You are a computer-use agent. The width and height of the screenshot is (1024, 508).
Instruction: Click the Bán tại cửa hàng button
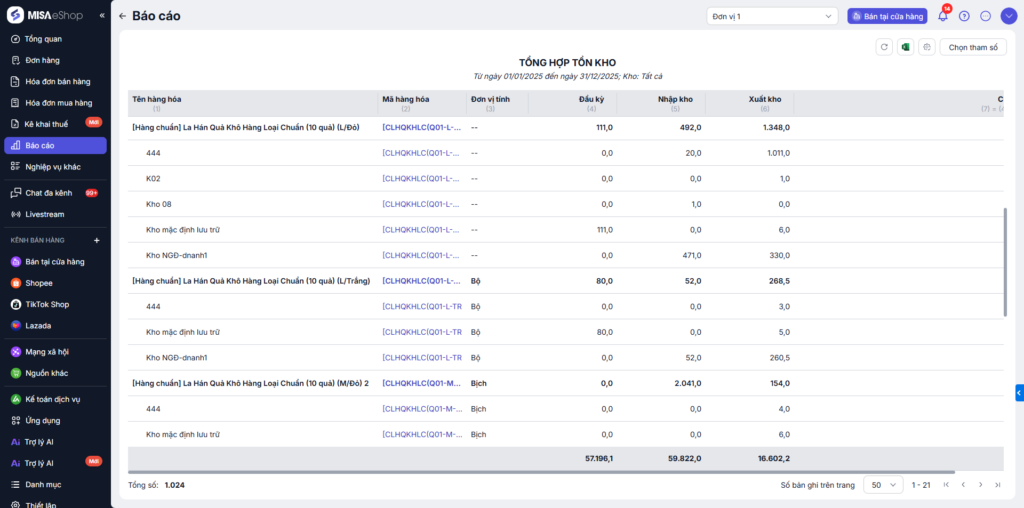pyautogui.click(x=887, y=16)
